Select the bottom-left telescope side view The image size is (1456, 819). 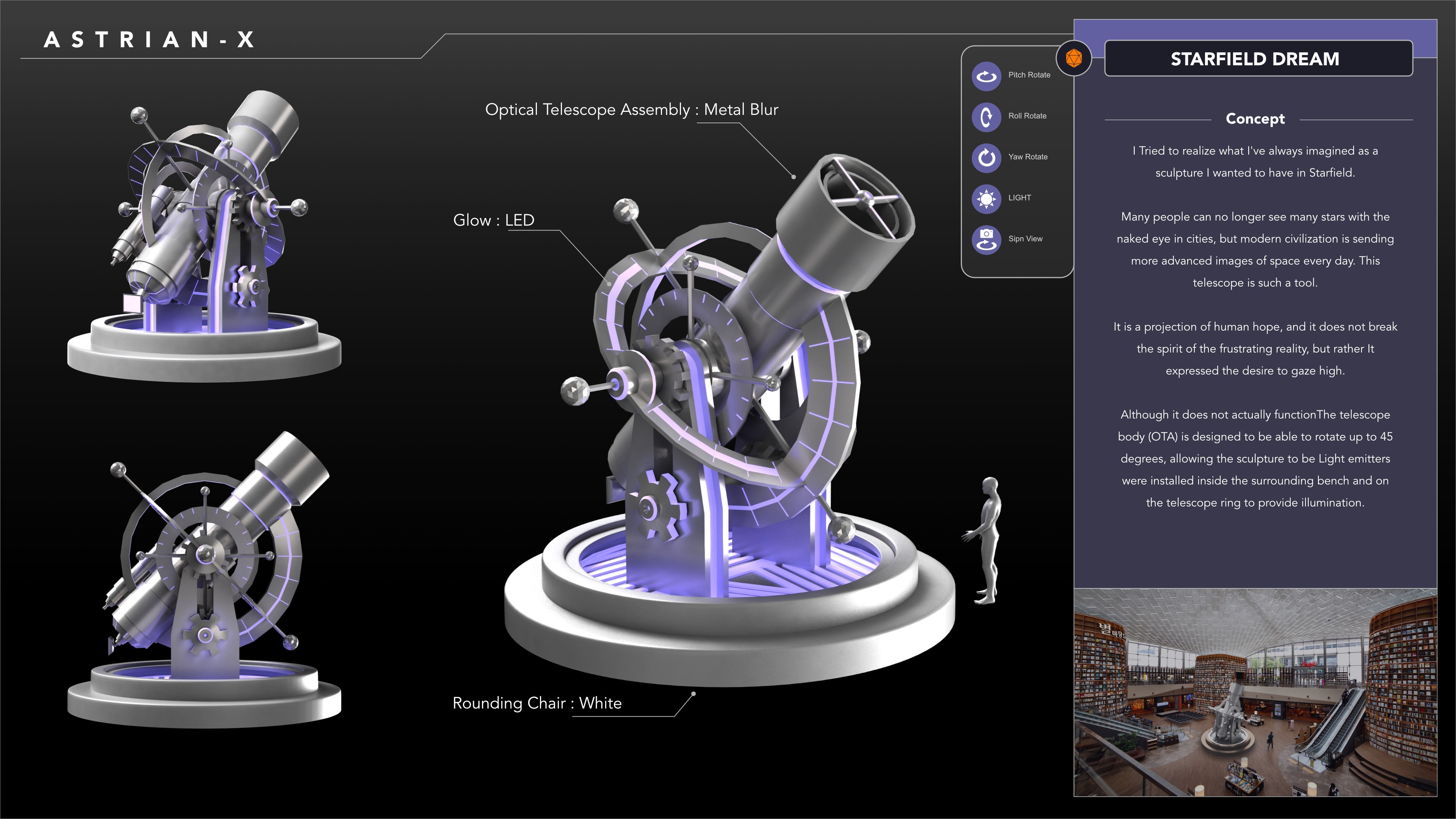pyautogui.click(x=204, y=580)
